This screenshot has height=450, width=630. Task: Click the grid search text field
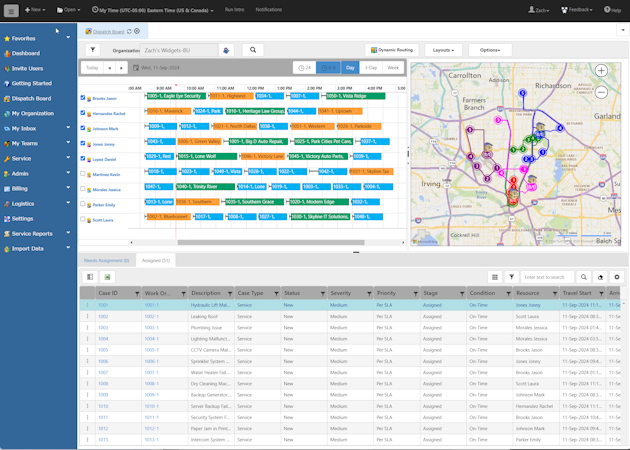pos(546,277)
